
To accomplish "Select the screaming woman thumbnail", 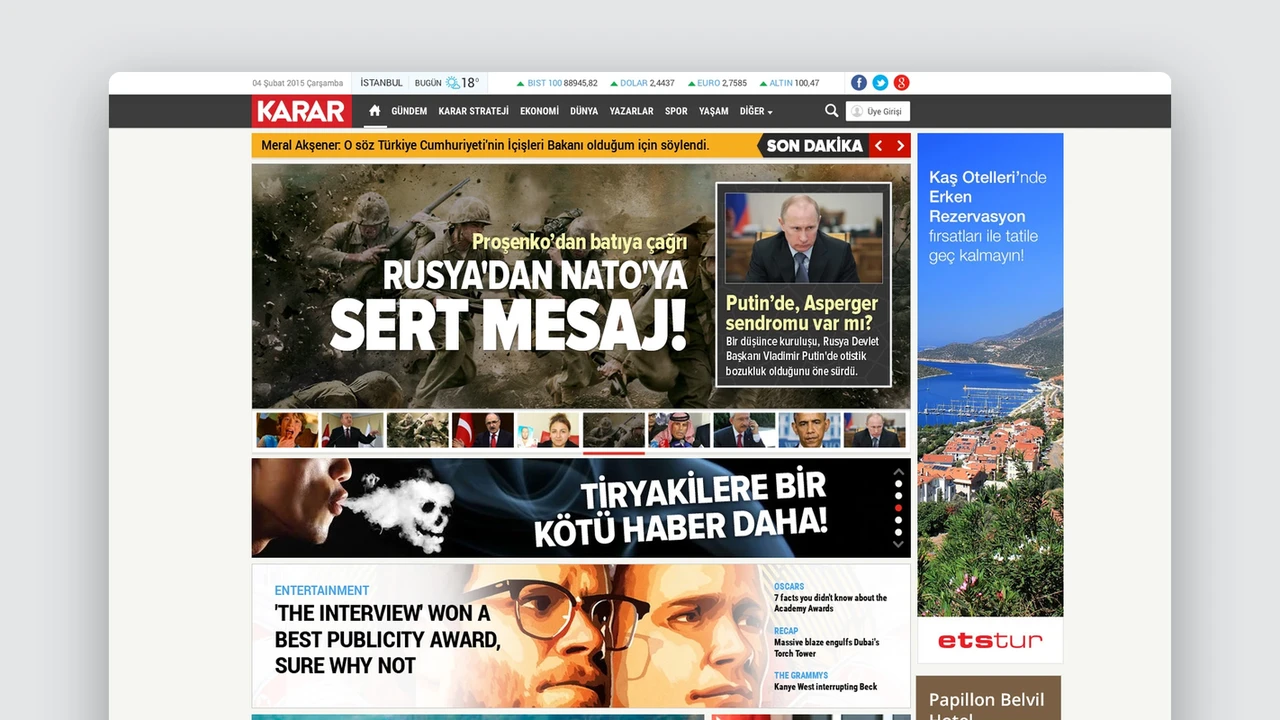I will (287, 430).
